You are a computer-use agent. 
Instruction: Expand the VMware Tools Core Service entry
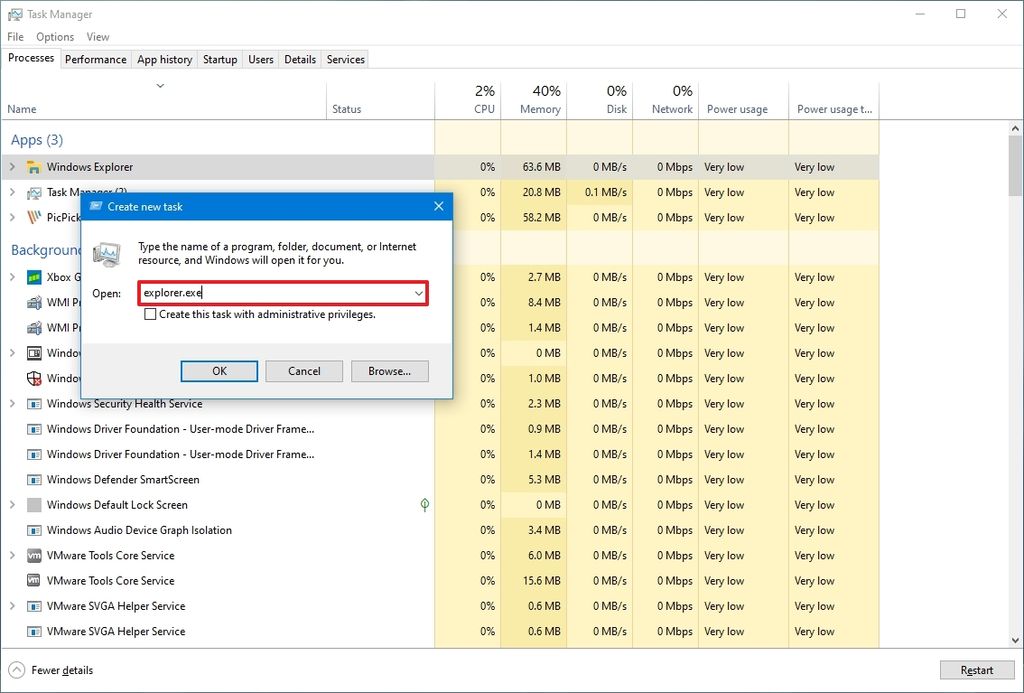pyautogui.click(x=14, y=555)
